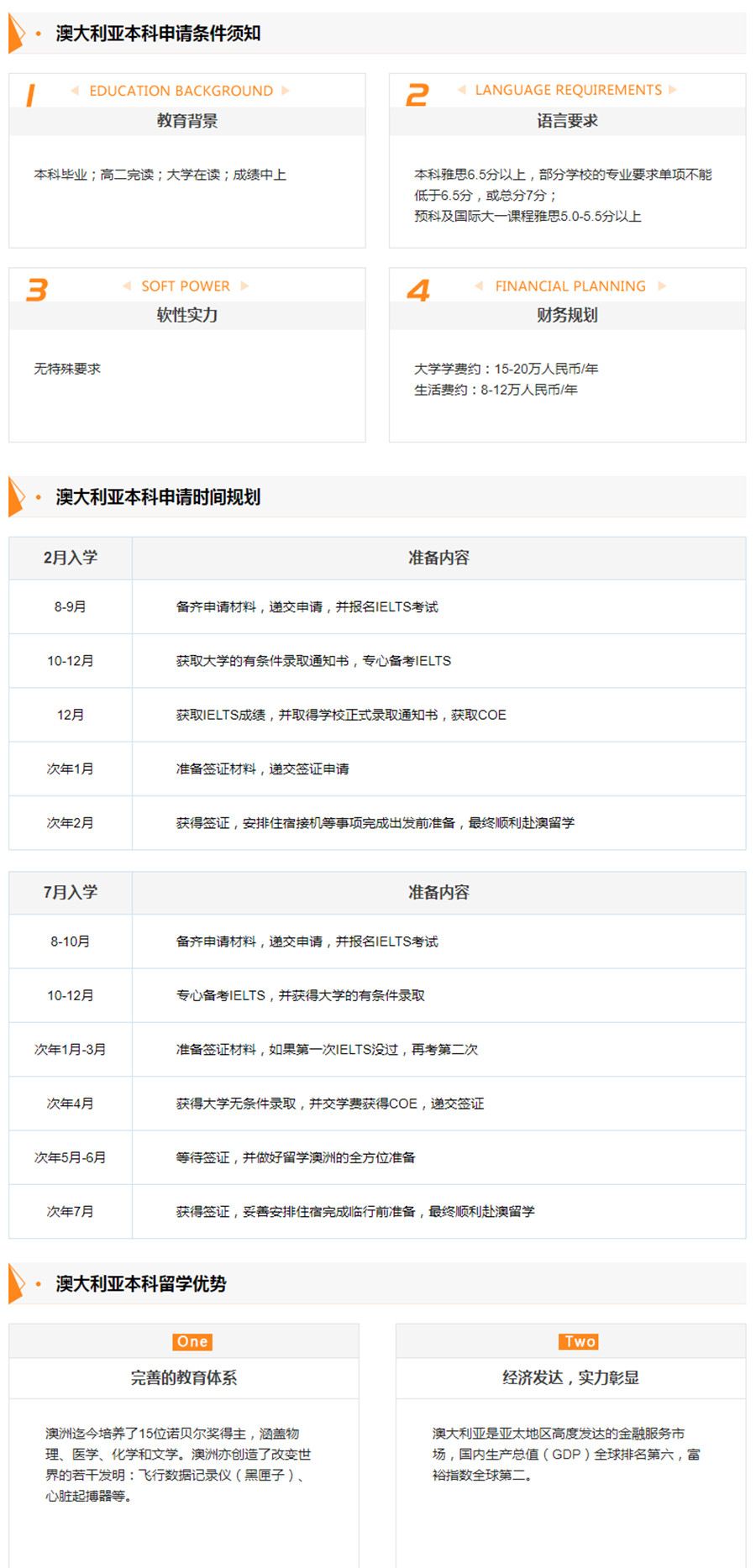
Task: Click the LANGUAGE REQUIREMENTS label
Action: (x=569, y=90)
